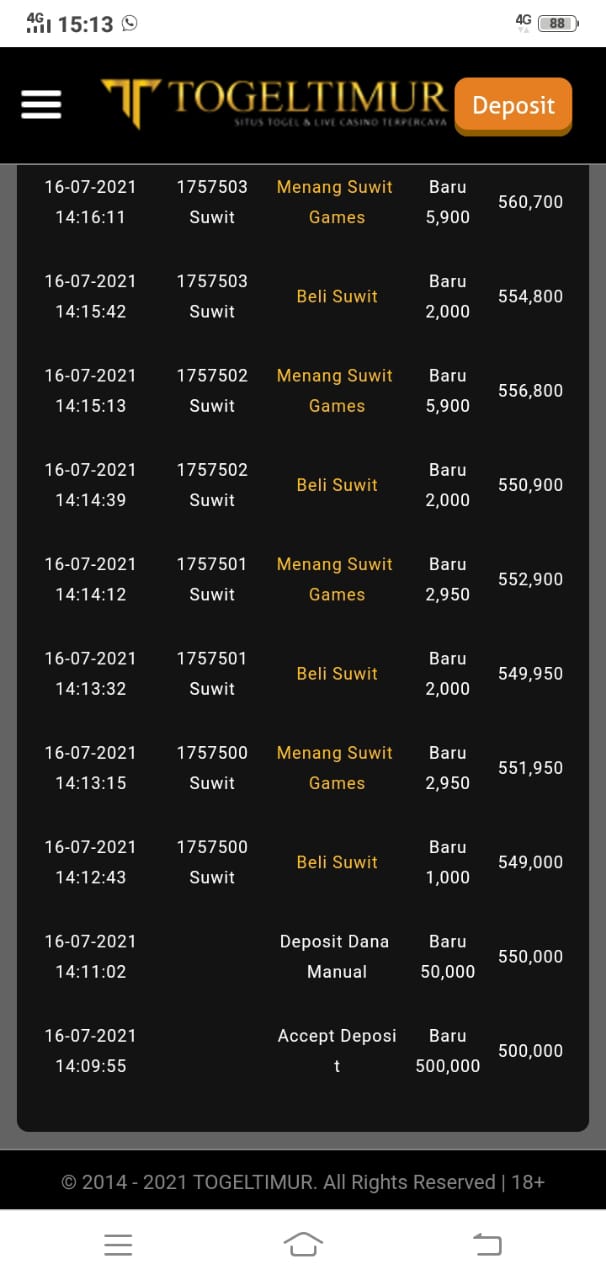Screen dimensions: 606x1280
Task: Open the hamburger menu icon
Action: point(41,104)
